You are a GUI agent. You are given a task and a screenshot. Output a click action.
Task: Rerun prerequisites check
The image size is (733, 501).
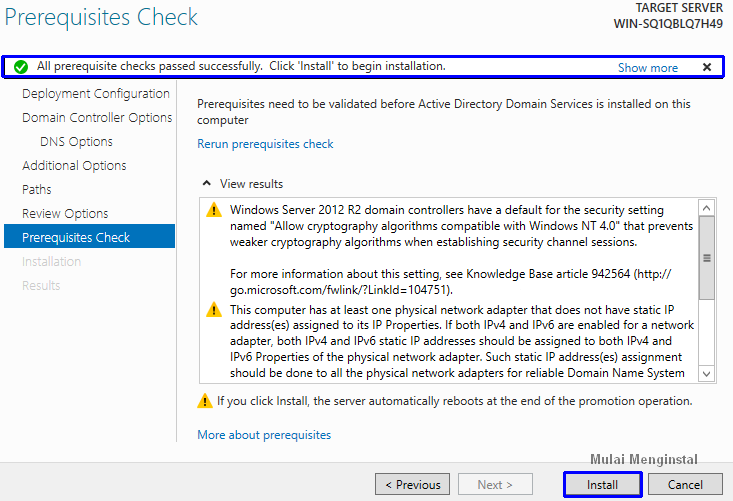click(265, 144)
